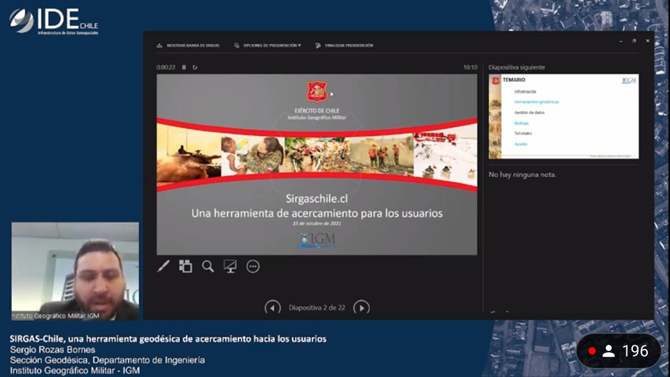This screenshot has width=670, height=377.
Task: Pause the presentation timer
Action: coord(184,67)
